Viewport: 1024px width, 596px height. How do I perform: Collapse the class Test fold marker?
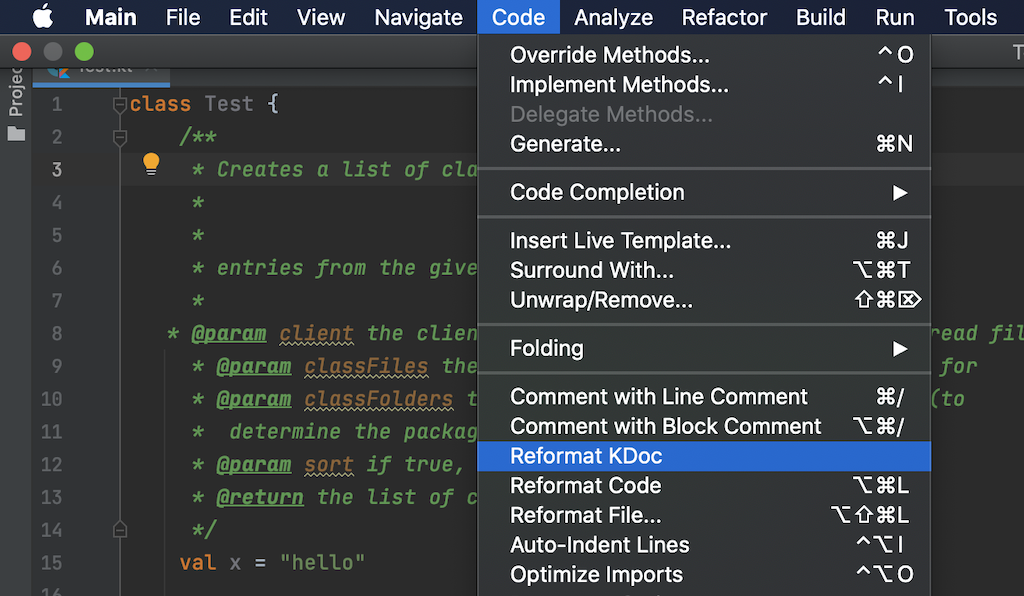[120, 104]
